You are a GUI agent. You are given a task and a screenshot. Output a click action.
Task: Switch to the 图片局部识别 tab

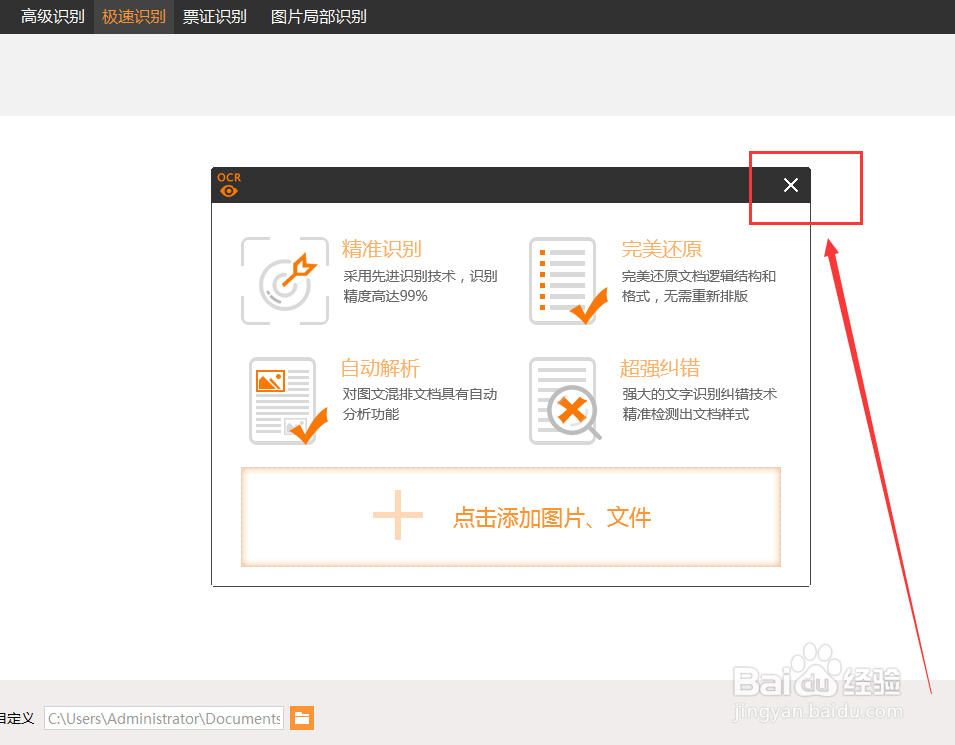click(x=317, y=16)
